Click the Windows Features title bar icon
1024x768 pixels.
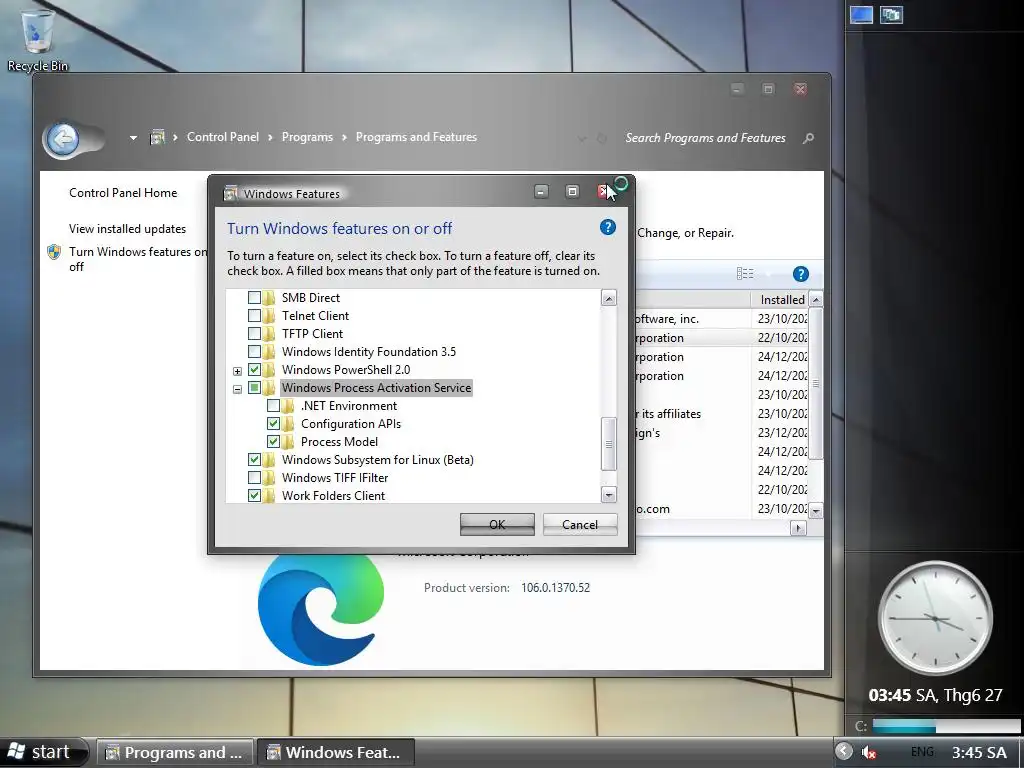[x=230, y=193]
